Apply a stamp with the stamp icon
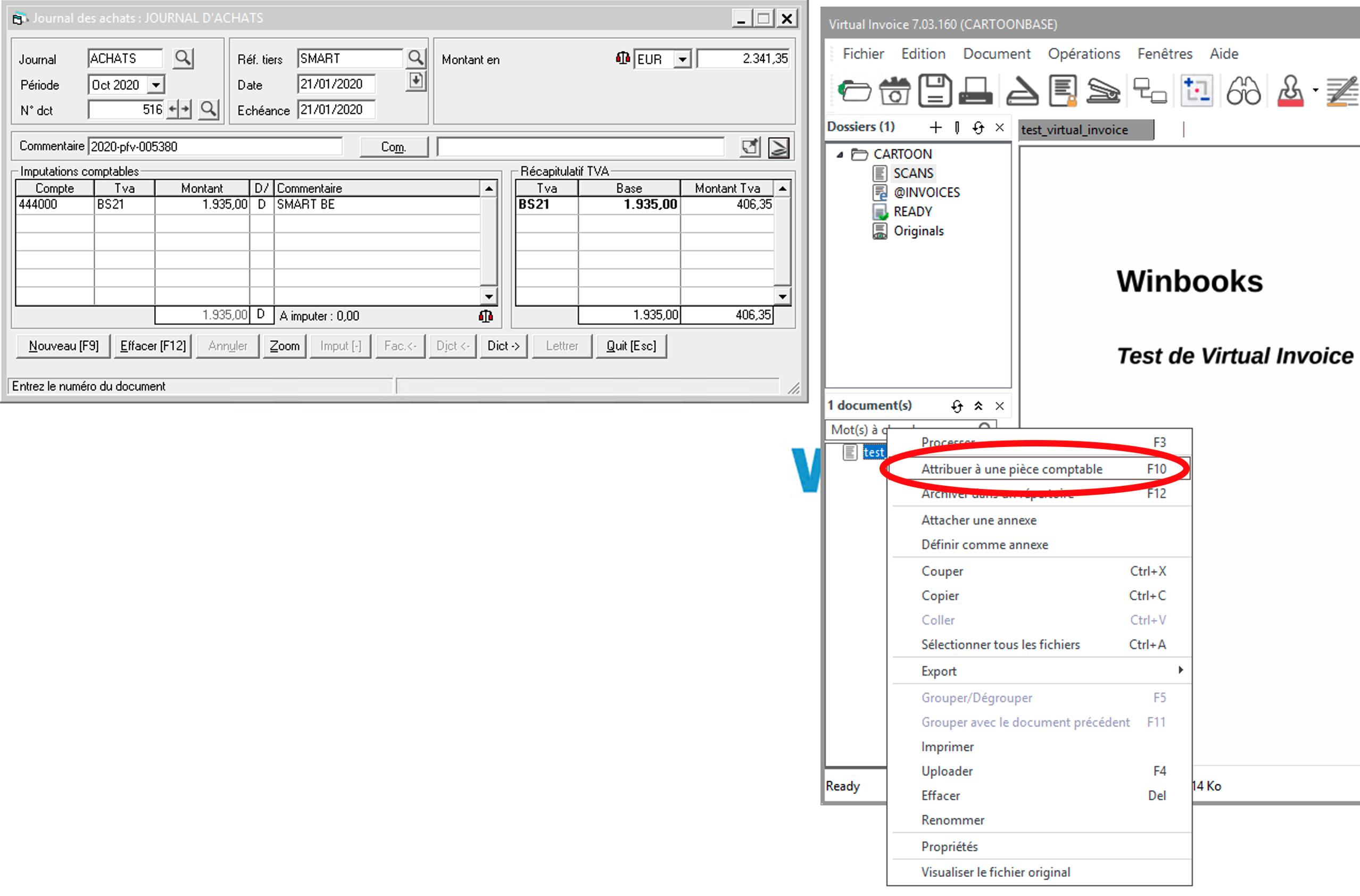1360x896 pixels. point(1290,91)
